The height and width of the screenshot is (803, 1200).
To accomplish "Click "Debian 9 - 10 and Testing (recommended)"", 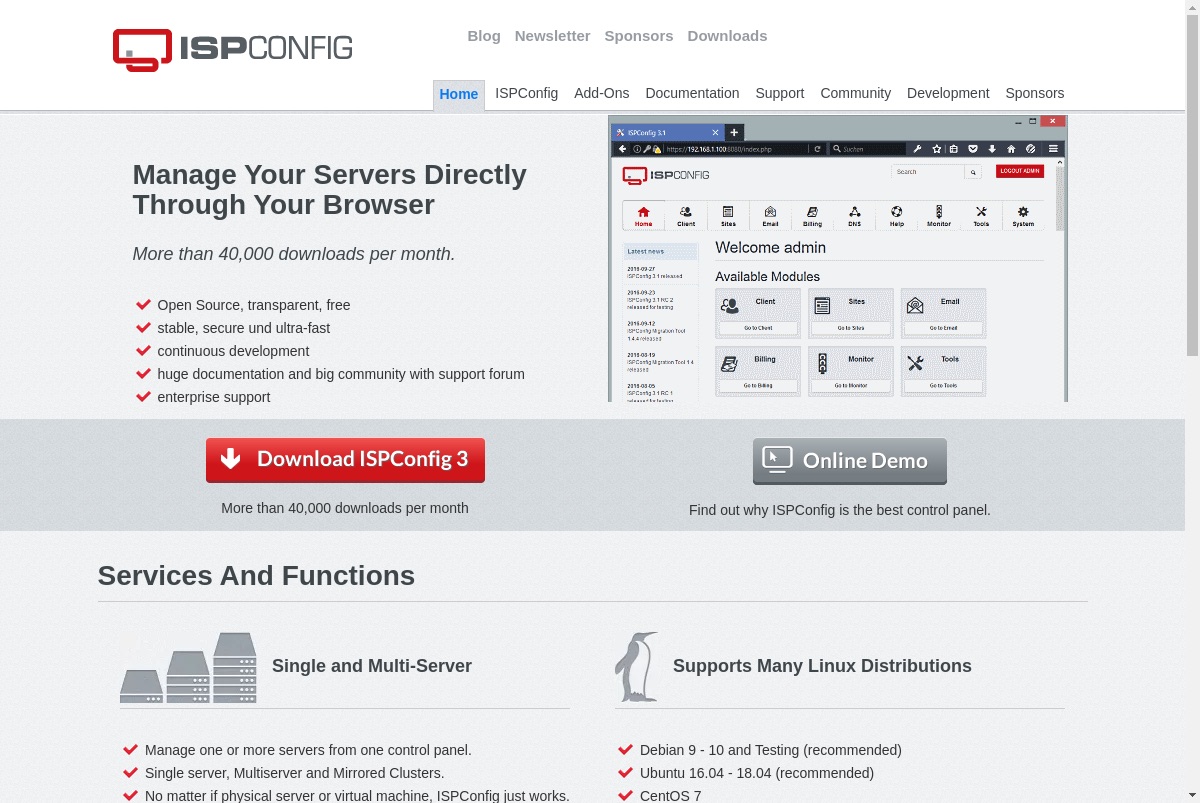I will [771, 750].
